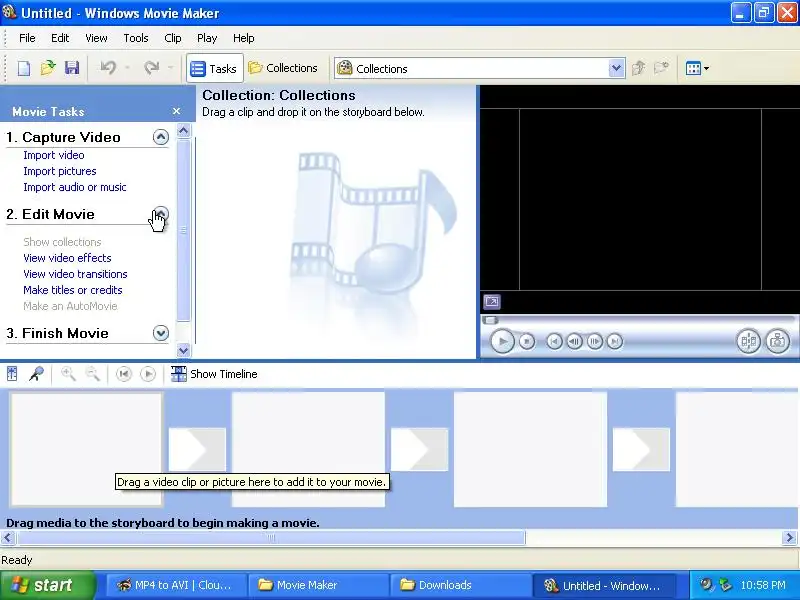Click the Play Storyboard icon
Screen dimensions: 800x600
(x=148, y=374)
